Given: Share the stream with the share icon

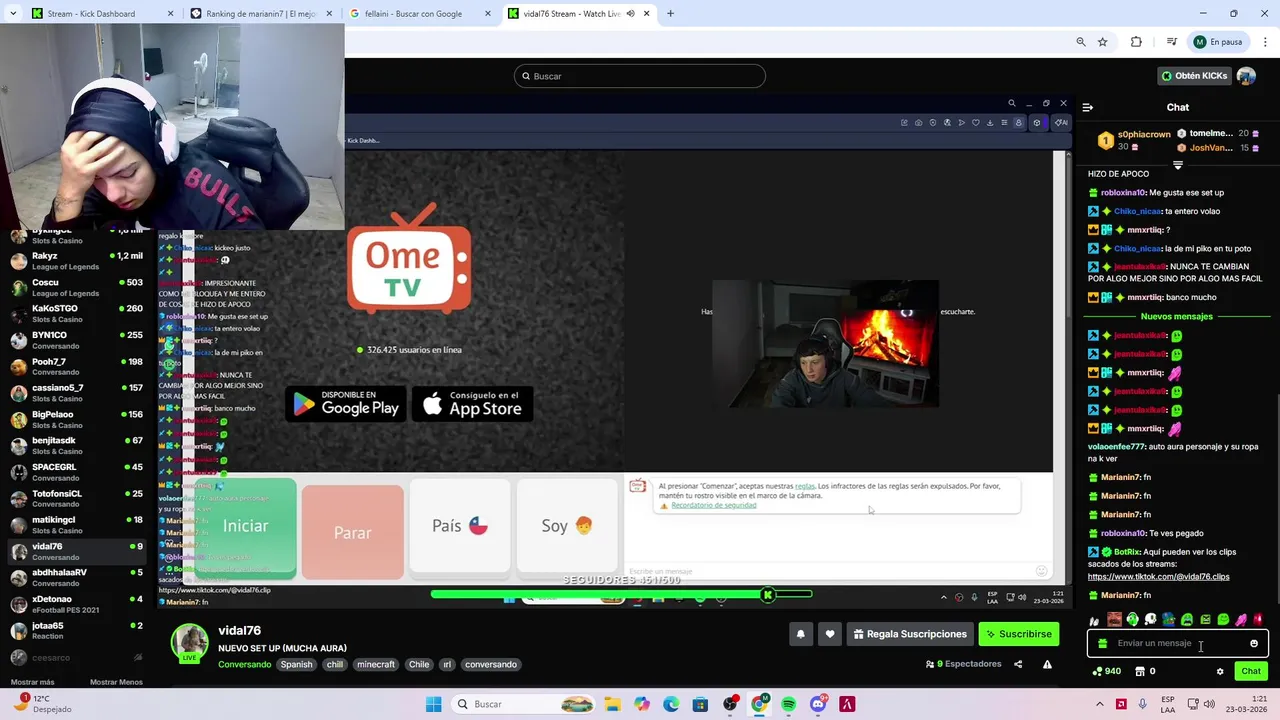Looking at the screenshot, I should tap(1018, 664).
